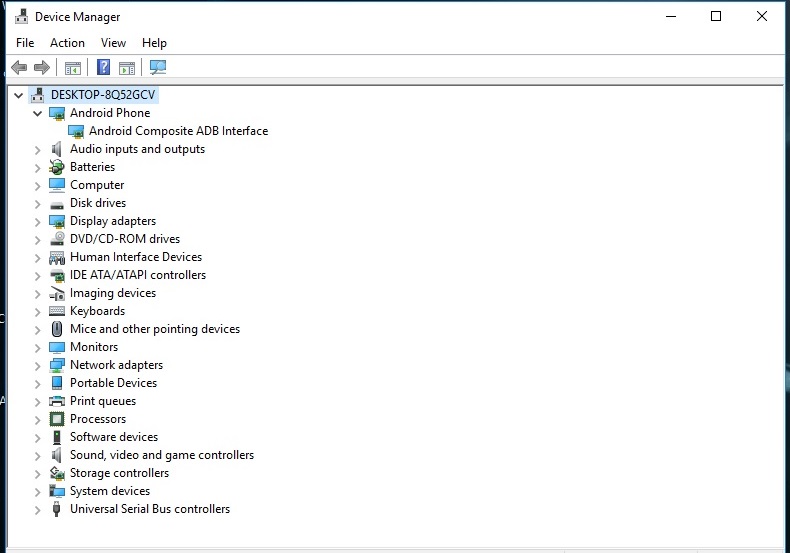
Task: Open the File menu
Action: click(x=25, y=43)
